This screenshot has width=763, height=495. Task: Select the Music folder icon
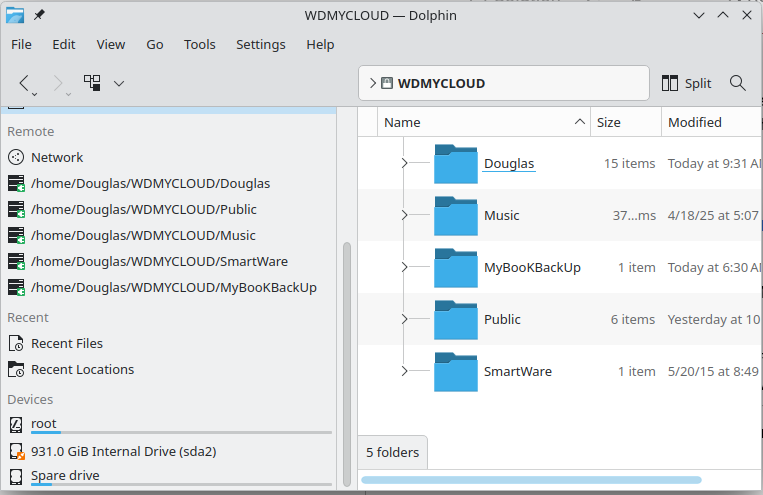click(456, 216)
